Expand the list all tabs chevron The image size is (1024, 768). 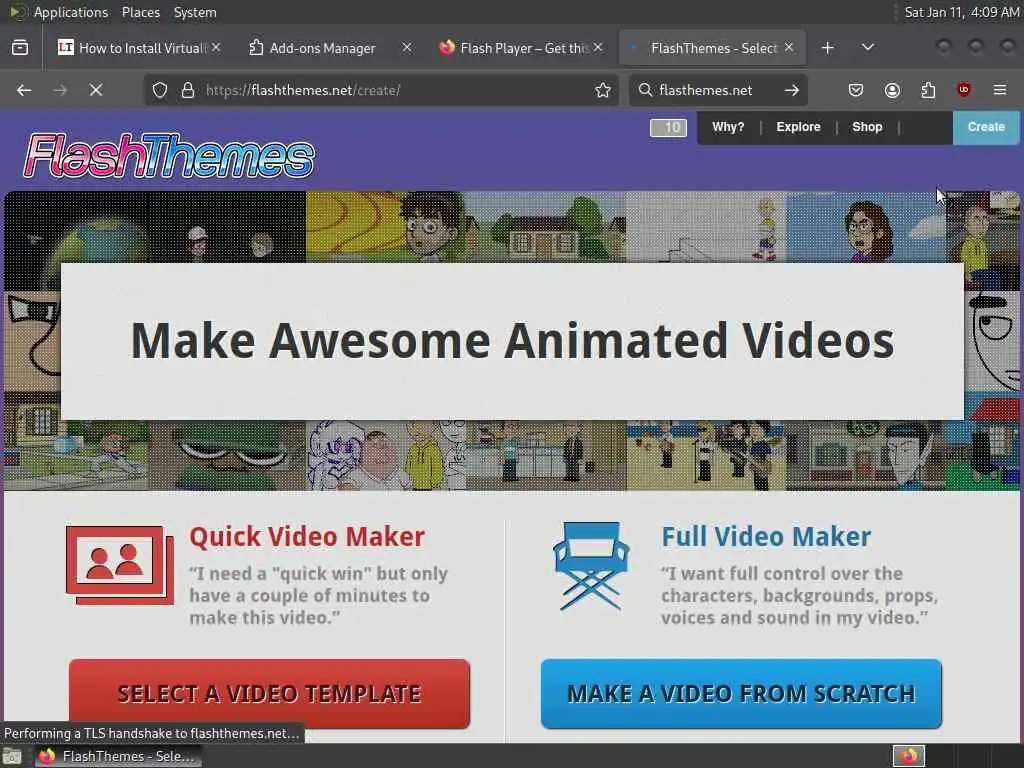click(868, 48)
